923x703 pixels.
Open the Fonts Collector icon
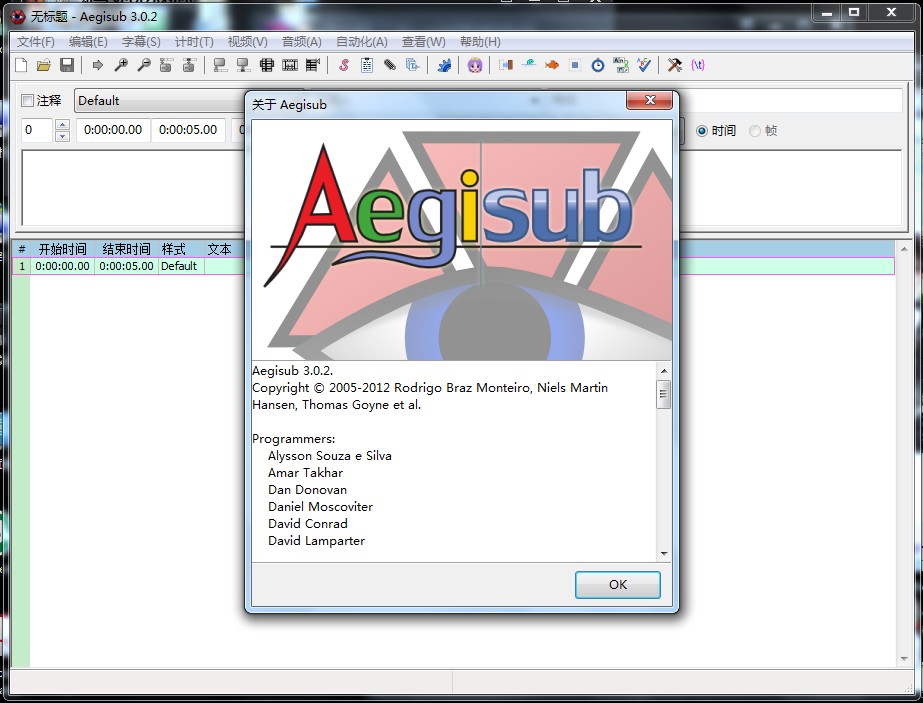click(x=413, y=65)
